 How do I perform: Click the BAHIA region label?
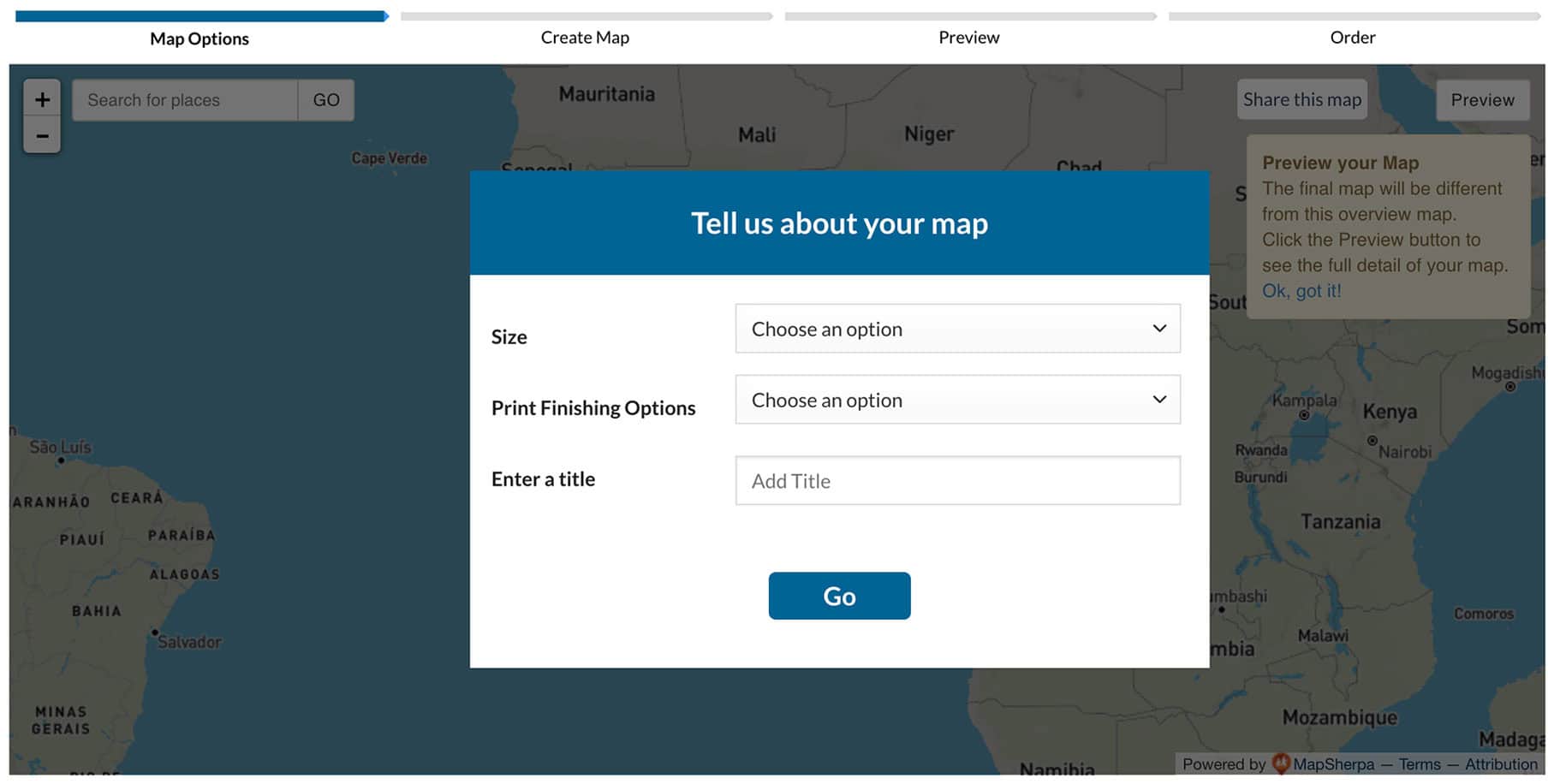[x=97, y=611]
